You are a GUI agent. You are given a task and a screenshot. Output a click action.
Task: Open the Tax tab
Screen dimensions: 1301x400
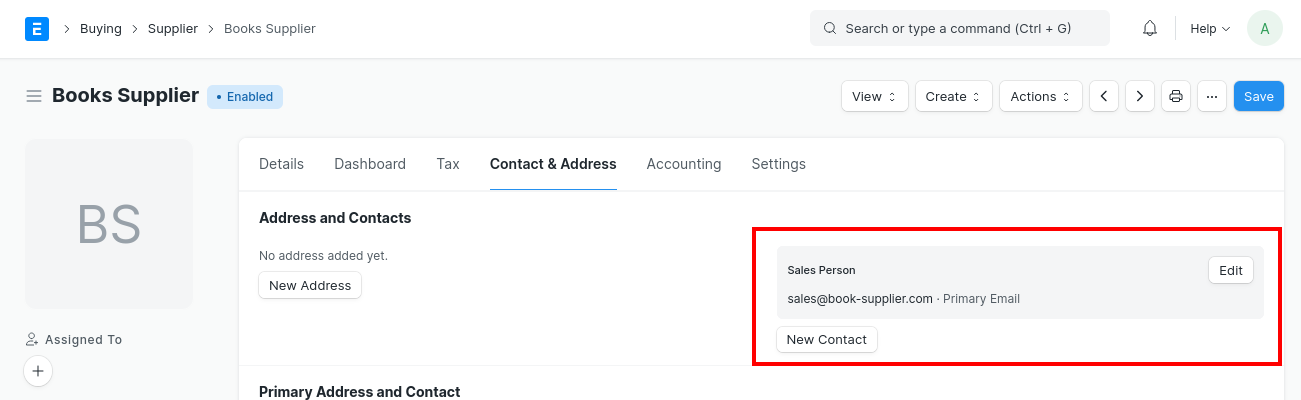click(448, 164)
